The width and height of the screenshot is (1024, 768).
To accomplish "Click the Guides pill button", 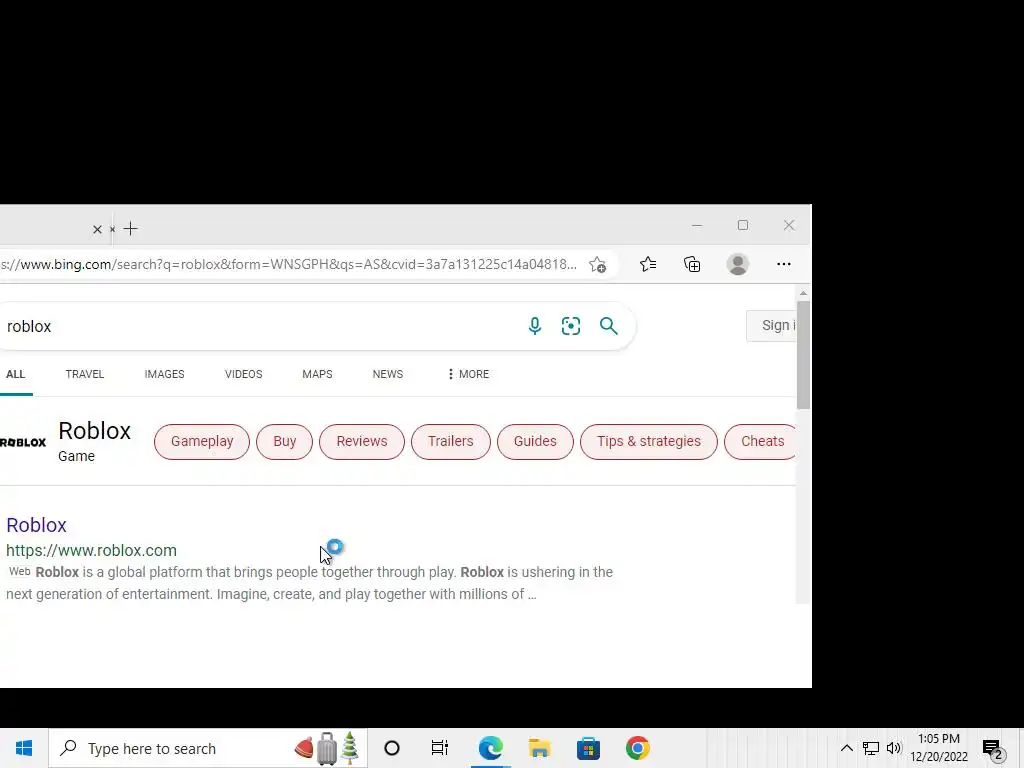I will [x=535, y=441].
